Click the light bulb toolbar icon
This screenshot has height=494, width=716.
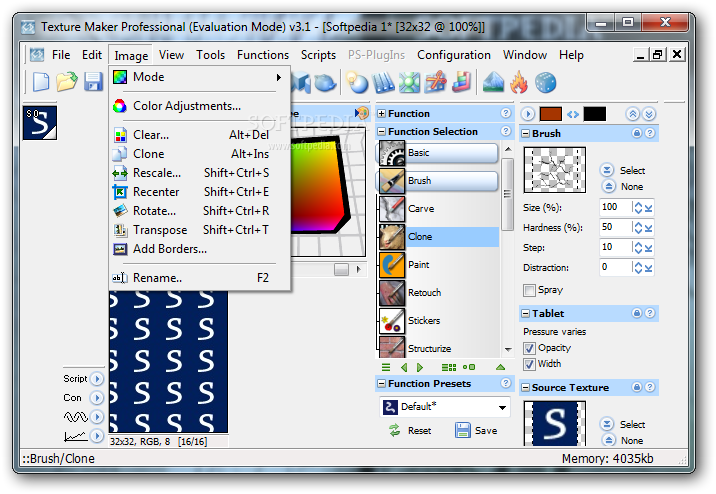(357, 83)
